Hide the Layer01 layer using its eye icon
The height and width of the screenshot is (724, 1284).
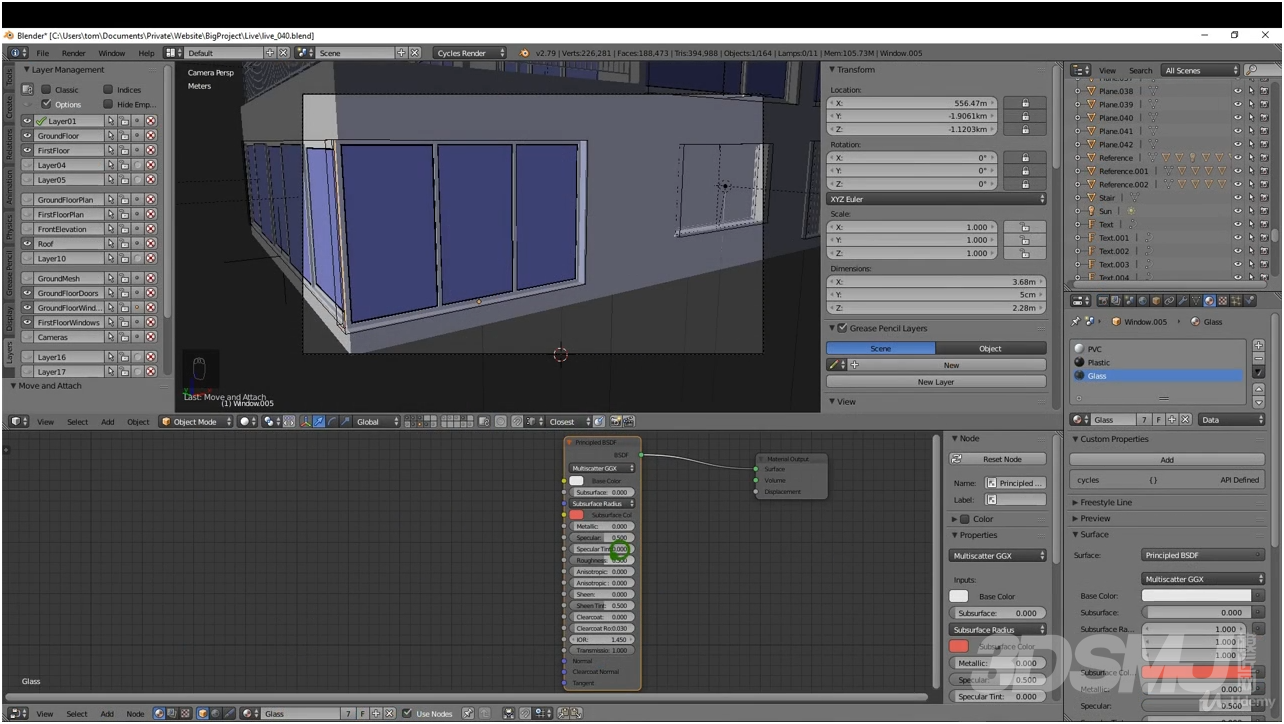coord(27,121)
